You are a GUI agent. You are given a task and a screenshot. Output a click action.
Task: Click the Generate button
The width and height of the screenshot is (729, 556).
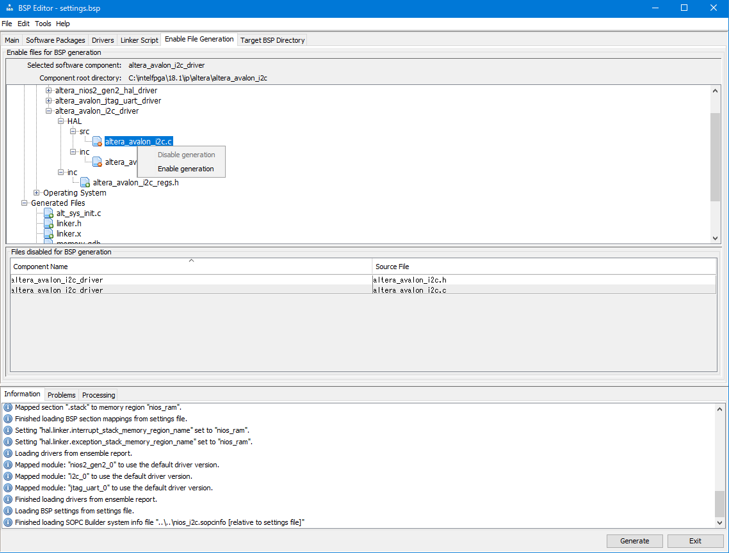635,541
